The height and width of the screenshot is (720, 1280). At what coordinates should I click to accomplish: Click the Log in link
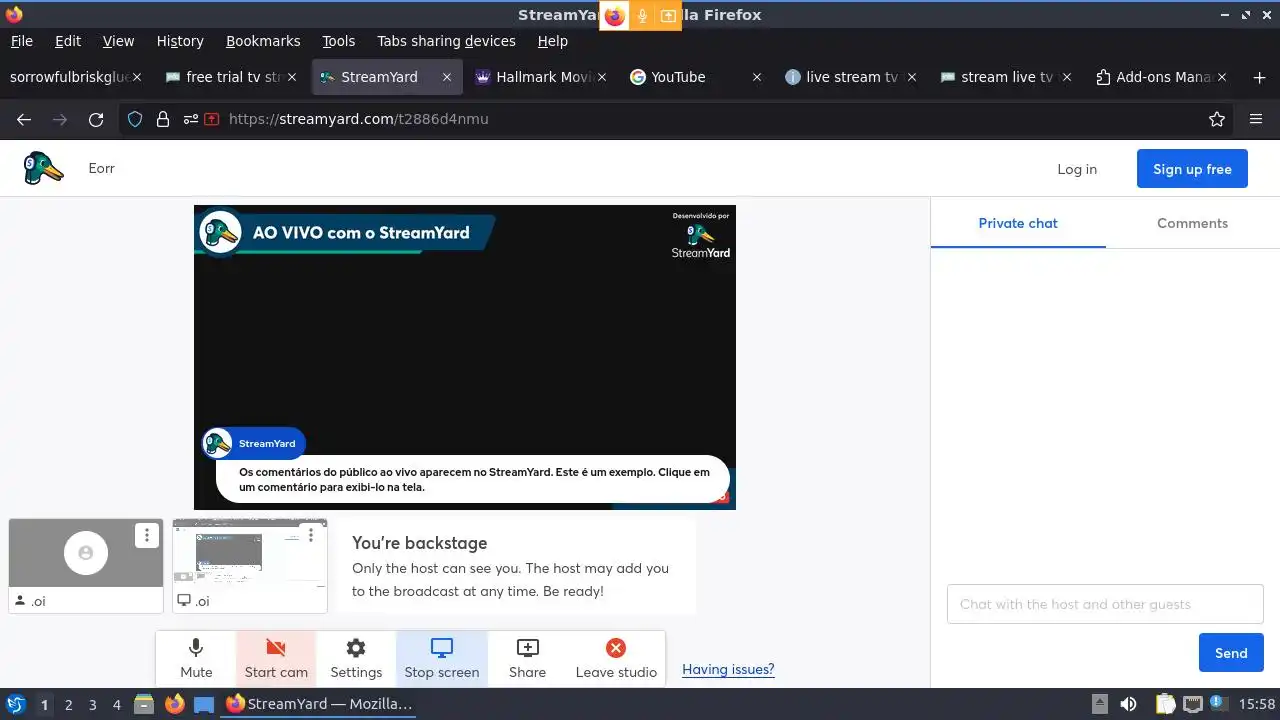(1077, 169)
